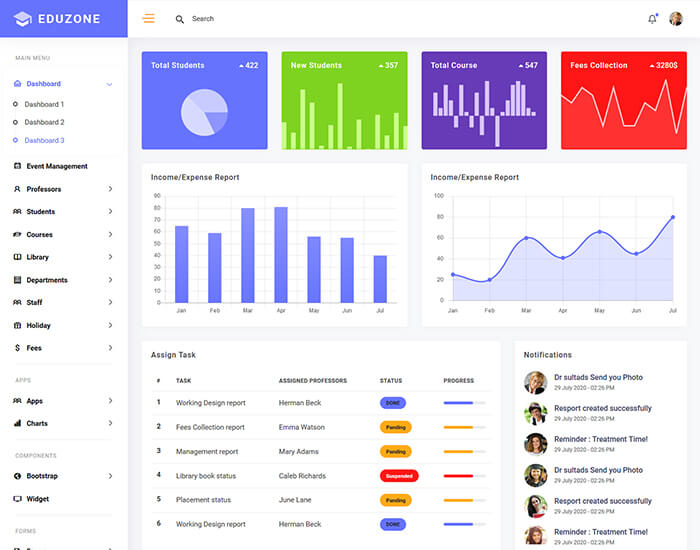
Task: Open the user profile avatar
Action: [675, 19]
